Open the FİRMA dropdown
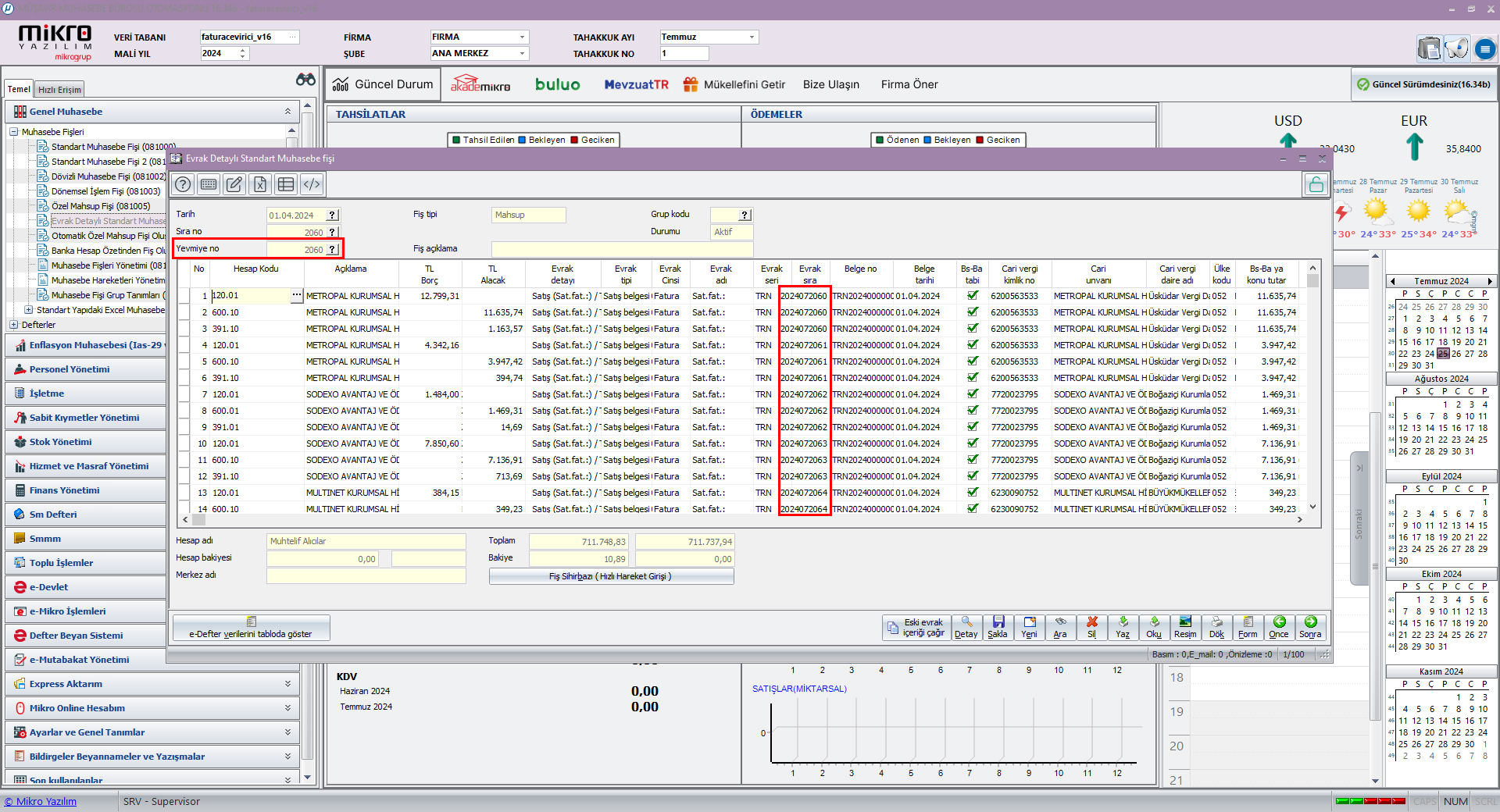 (x=522, y=37)
